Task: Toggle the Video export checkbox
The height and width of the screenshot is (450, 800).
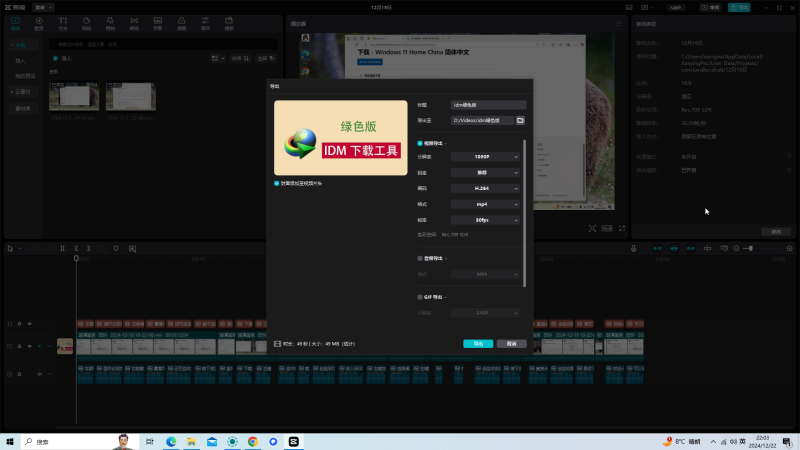Action: point(420,143)
